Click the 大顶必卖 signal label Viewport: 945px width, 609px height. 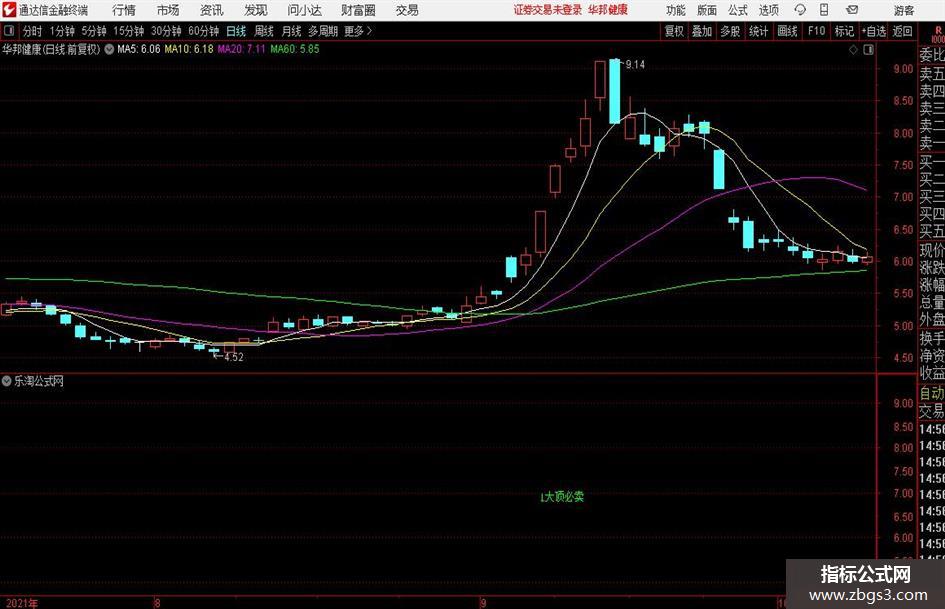pos(562,497)
